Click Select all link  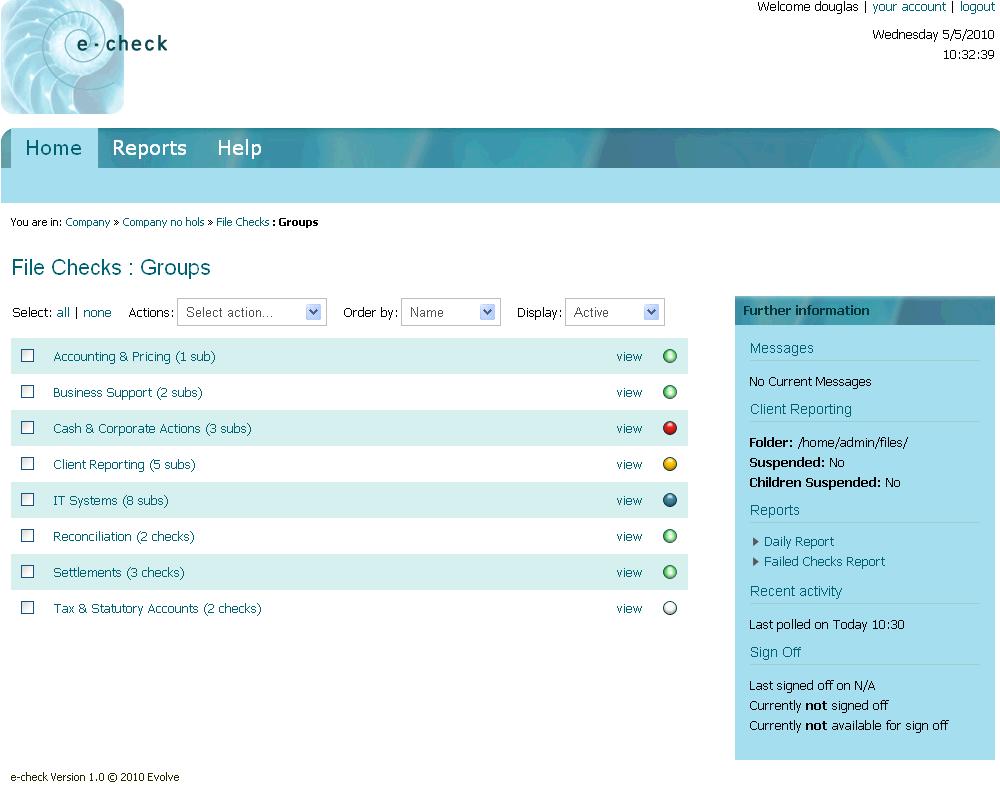point(63,313)
